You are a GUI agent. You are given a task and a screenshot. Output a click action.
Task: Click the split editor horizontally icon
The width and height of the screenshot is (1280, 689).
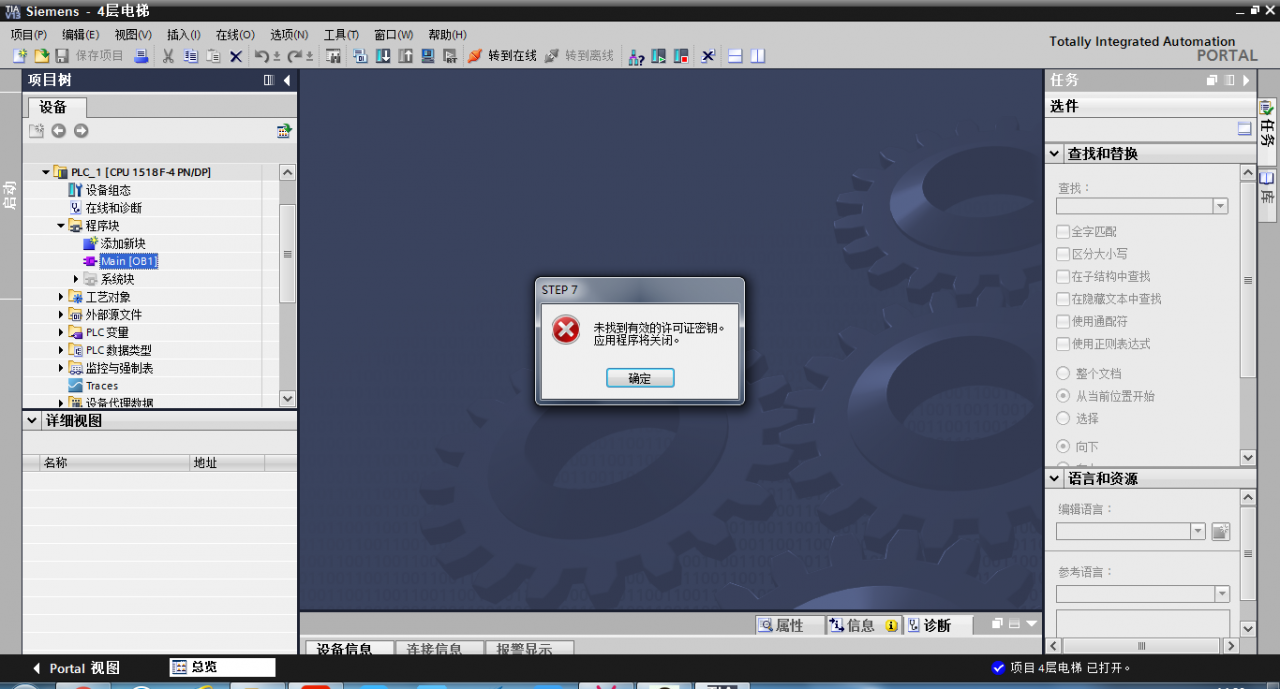[x=735, y=56]
